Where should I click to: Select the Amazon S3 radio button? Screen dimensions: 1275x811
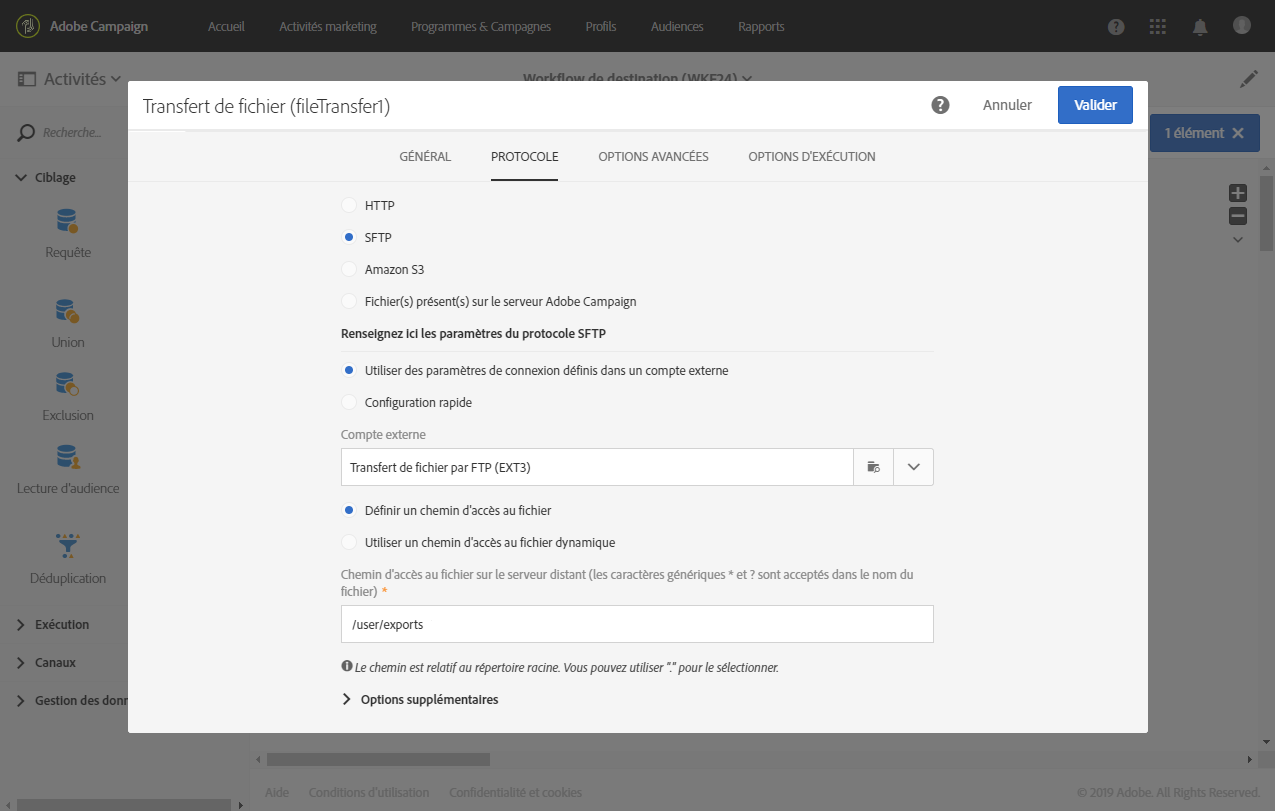point(349,269)
